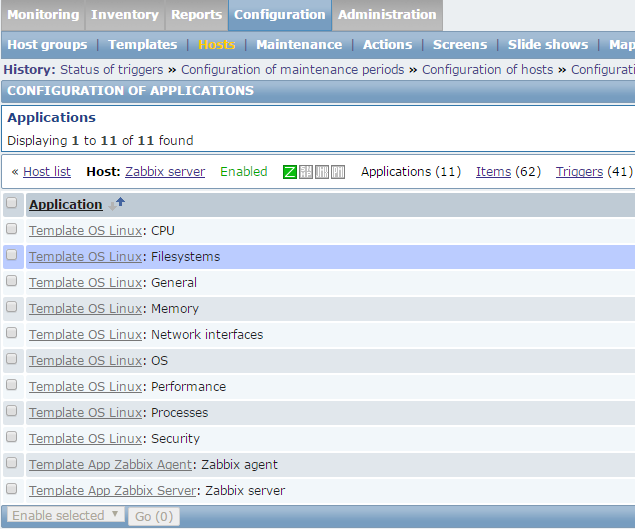Sort by the Application column header
635x529 pixels.
coord(66,205)
